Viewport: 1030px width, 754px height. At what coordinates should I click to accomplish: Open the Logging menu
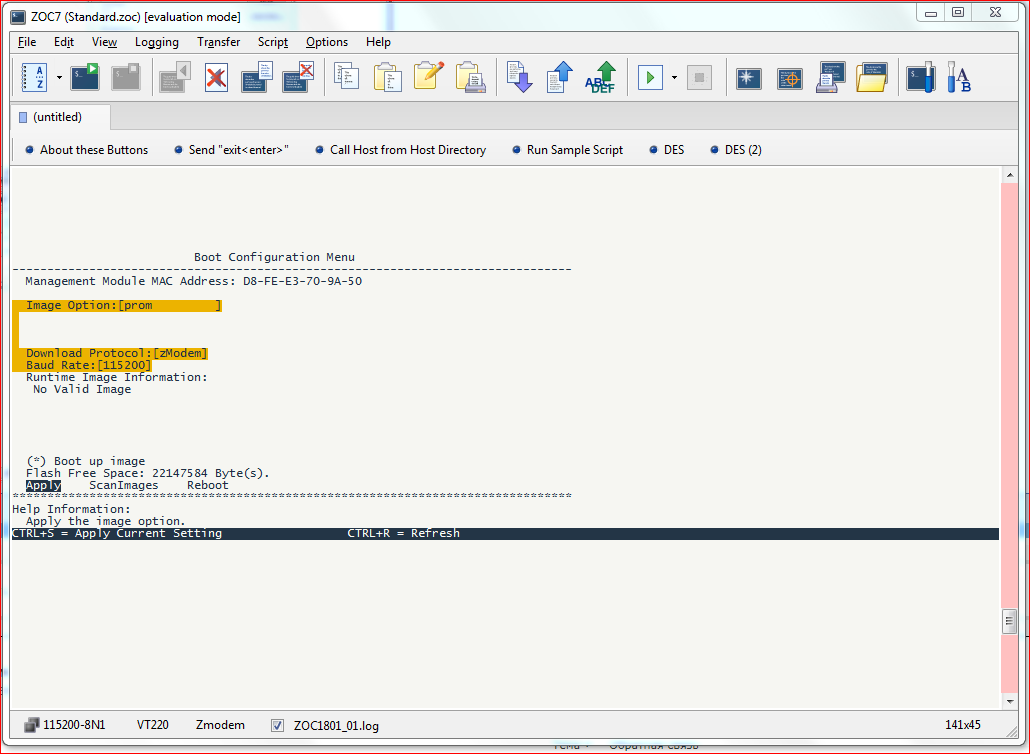point(156,42)
